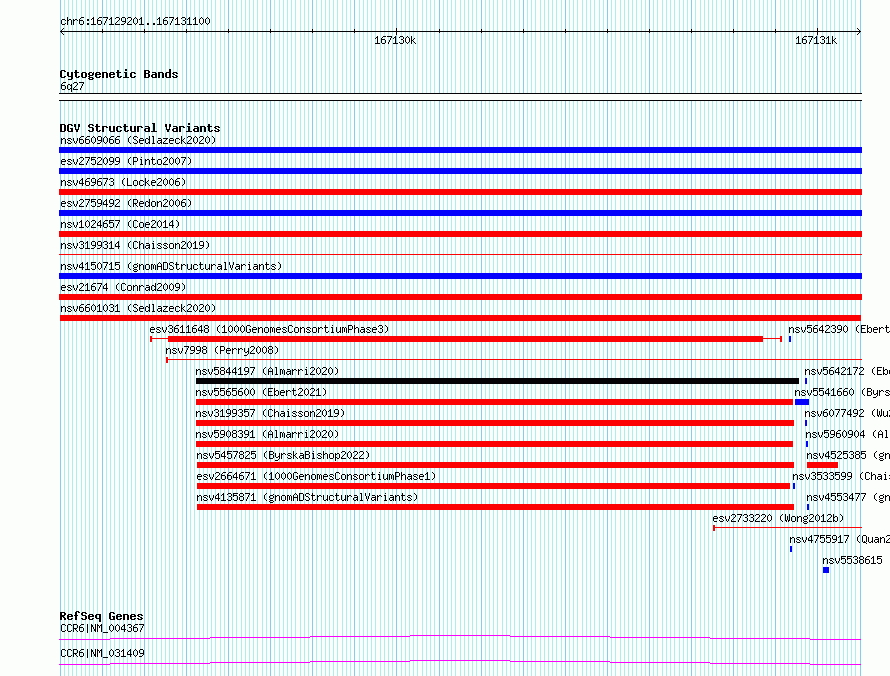This screenshot has height=676, width=890.
Task: Click the red bar under esv21674 (Conrad2009)
Action: pyautogui.click(x=460, y=297)
